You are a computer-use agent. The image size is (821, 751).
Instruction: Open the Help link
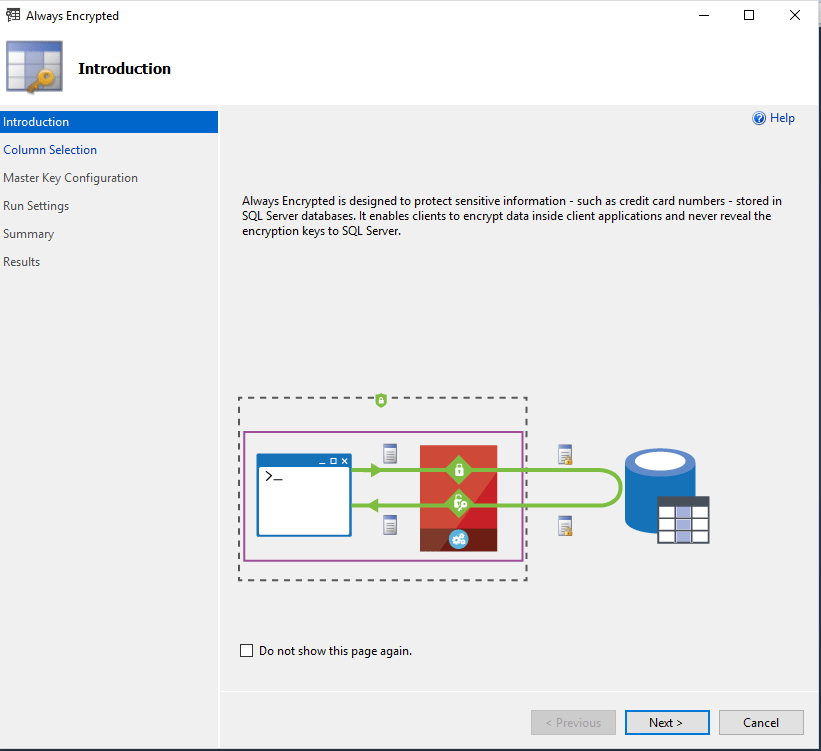tap(782, 118)
